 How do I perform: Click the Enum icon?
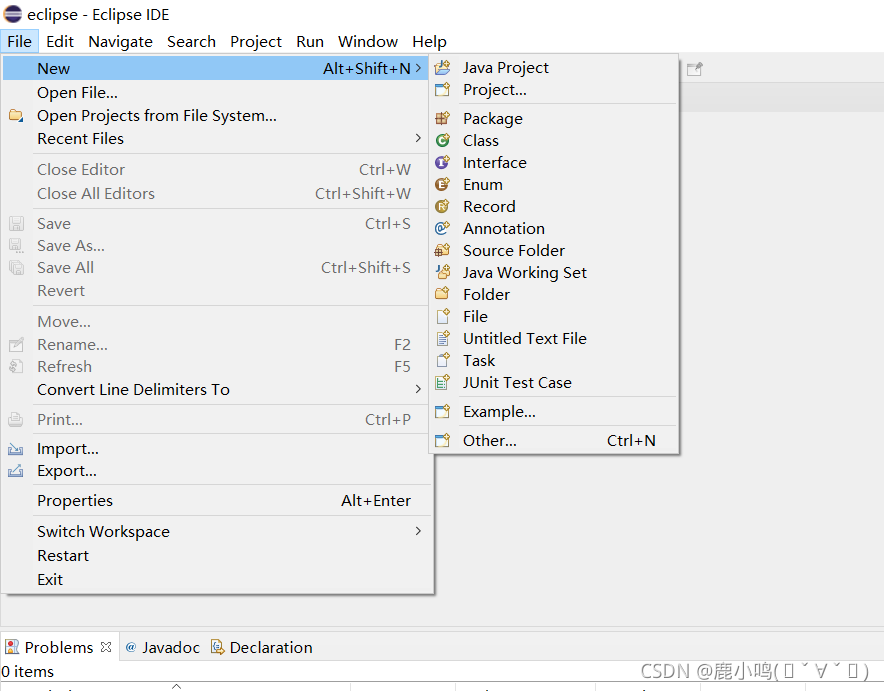[x=443, y=184]
